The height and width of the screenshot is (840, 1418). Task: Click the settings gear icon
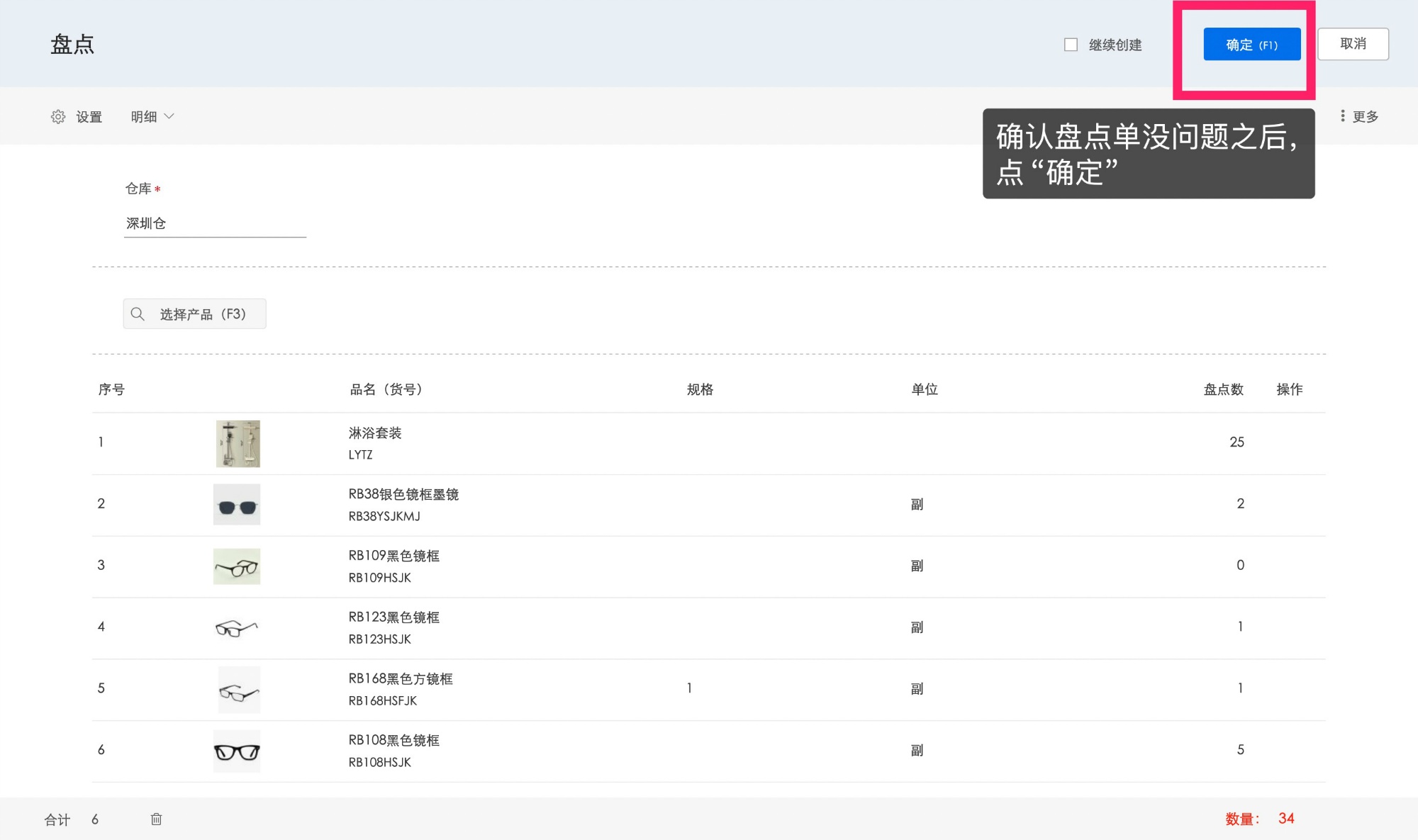pos(58,116)
